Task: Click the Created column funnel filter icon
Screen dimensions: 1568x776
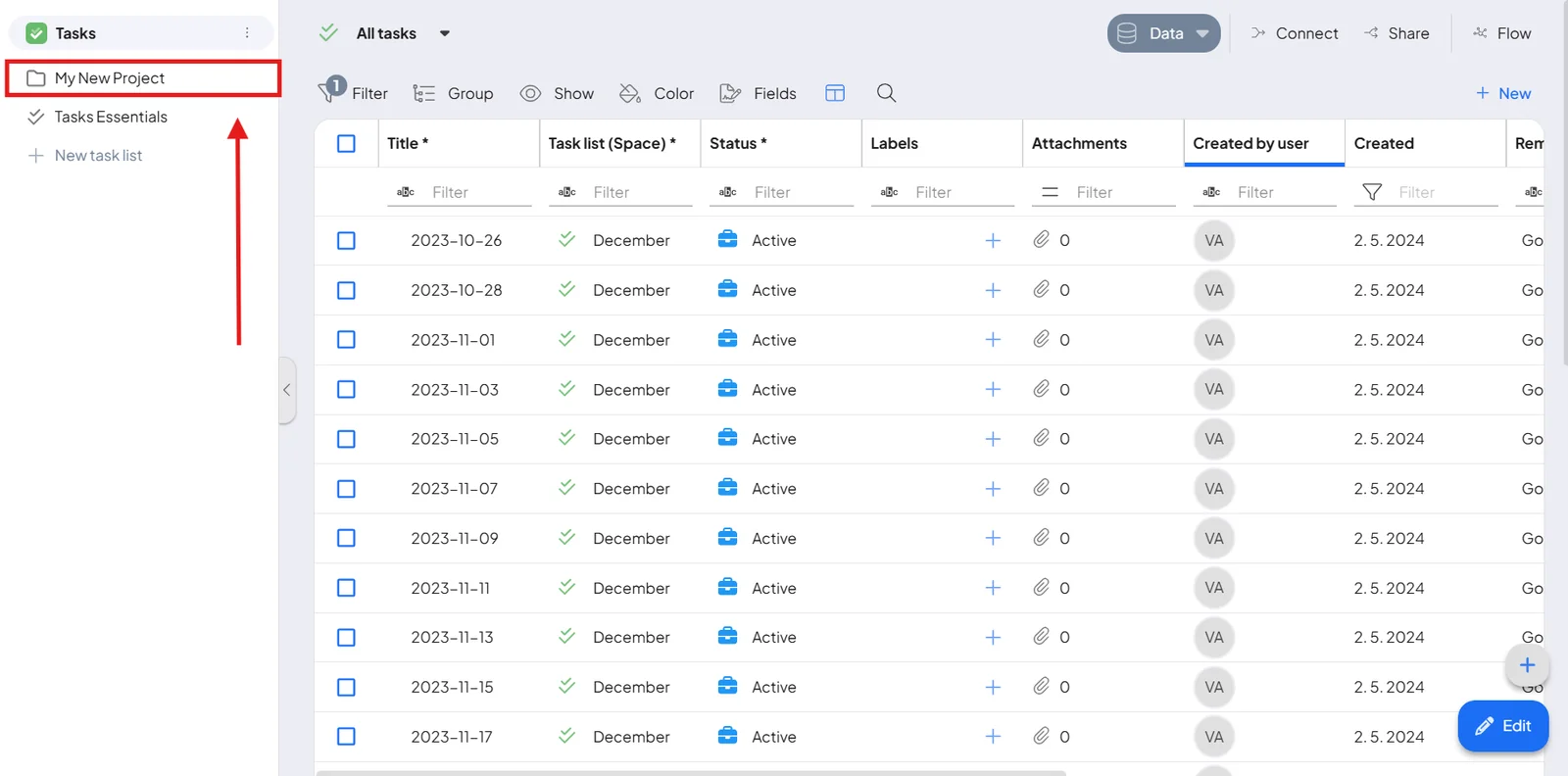Action: (1372, 192)
